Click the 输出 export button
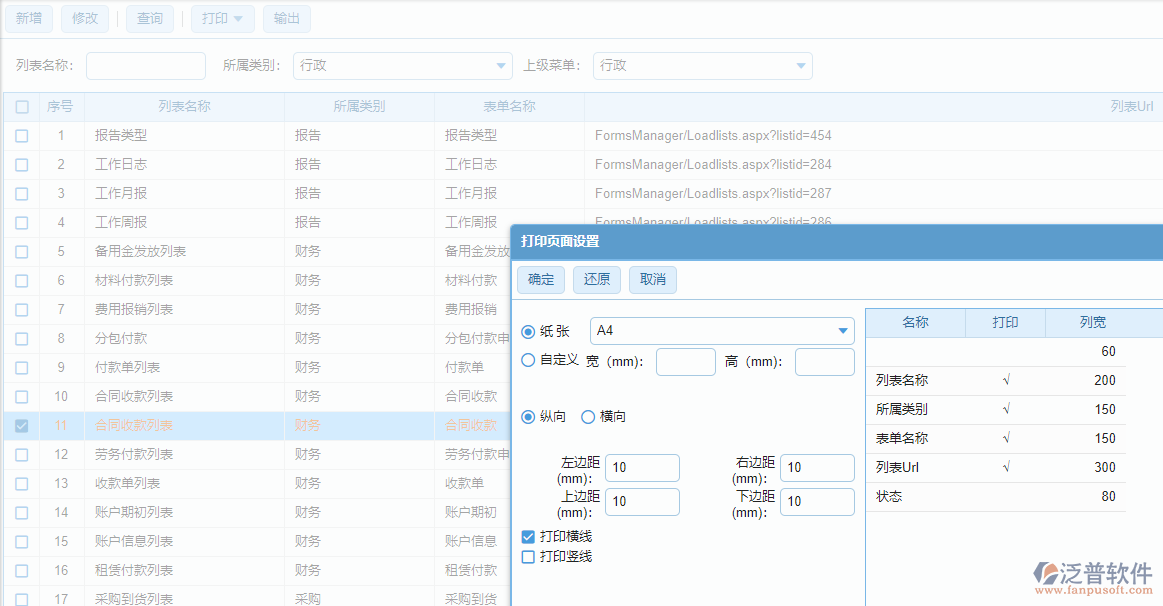Image resolution: width=1163 pixels, height=606 pixels. click(286, 18)
